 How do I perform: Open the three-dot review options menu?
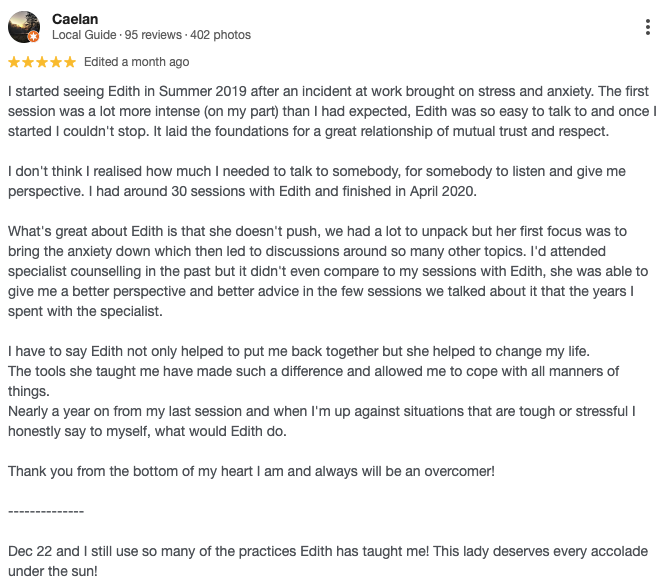tap(649, 27)
